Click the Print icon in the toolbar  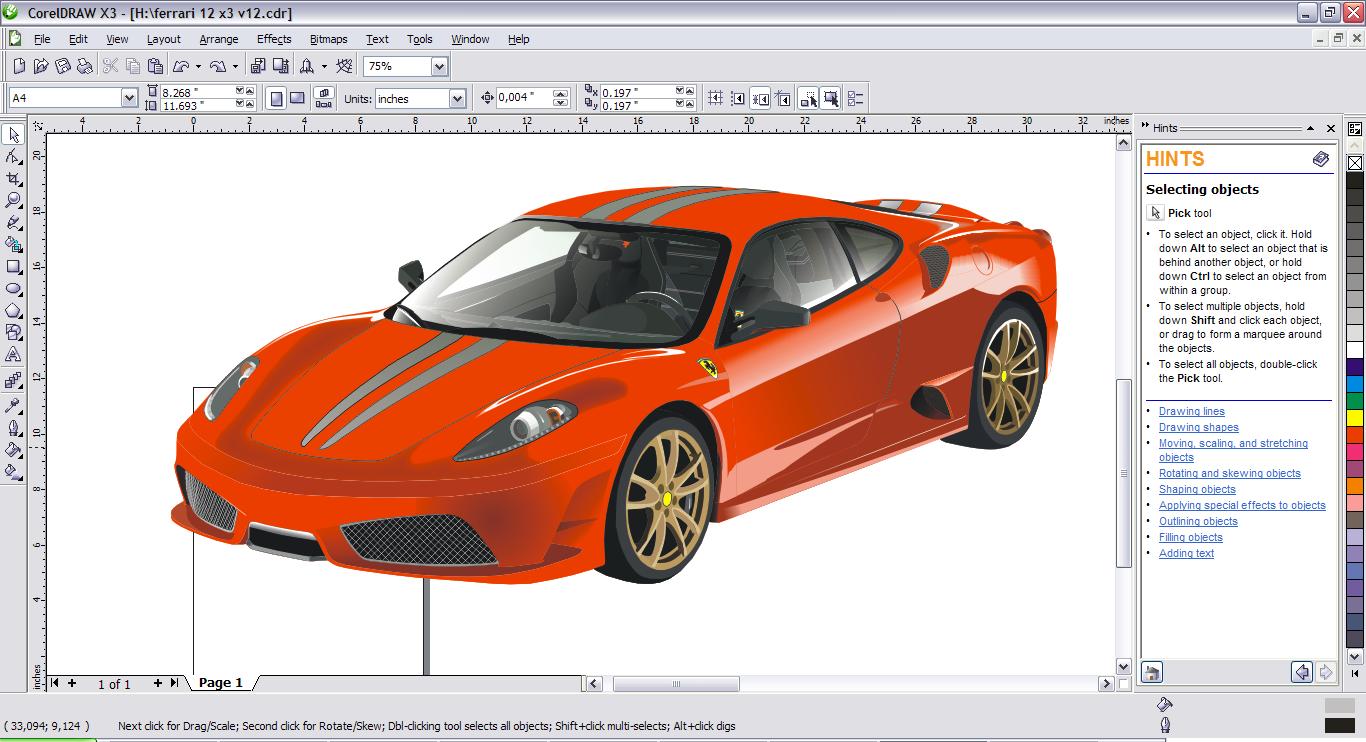pyautogui.click(x=85, y=66)
